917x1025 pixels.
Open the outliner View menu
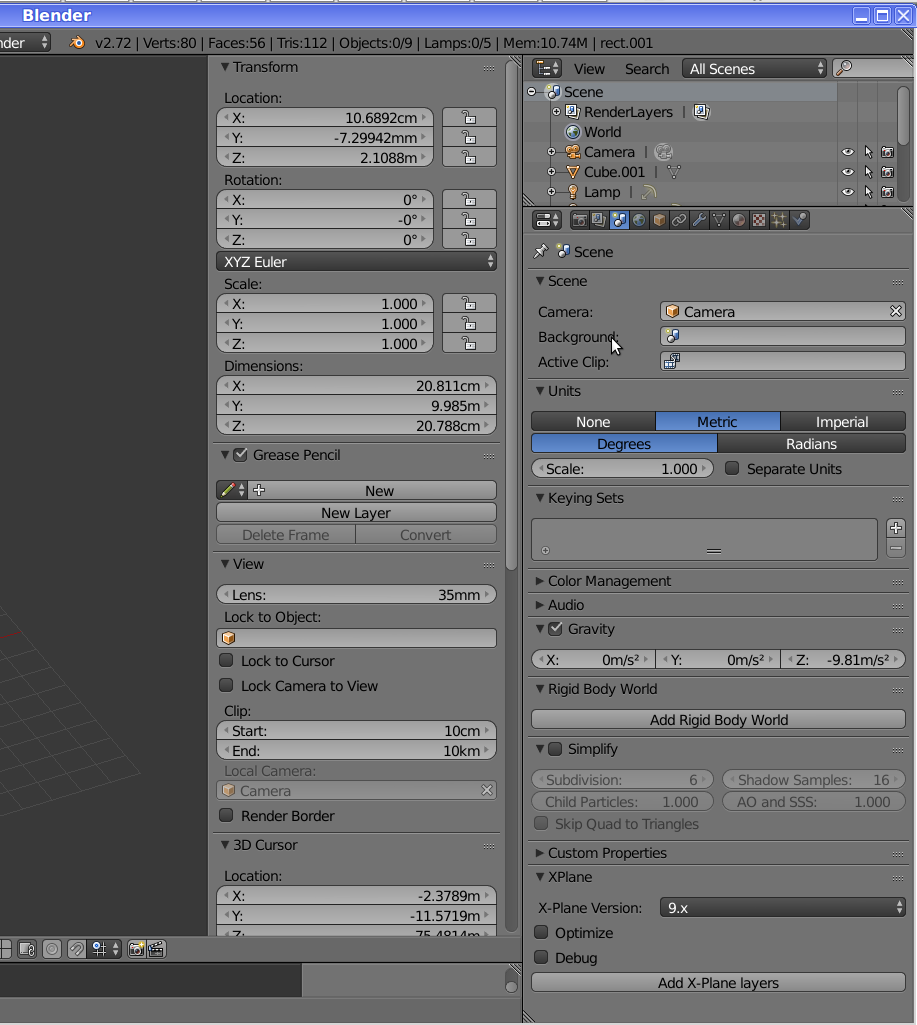click(x=589, y=69)
